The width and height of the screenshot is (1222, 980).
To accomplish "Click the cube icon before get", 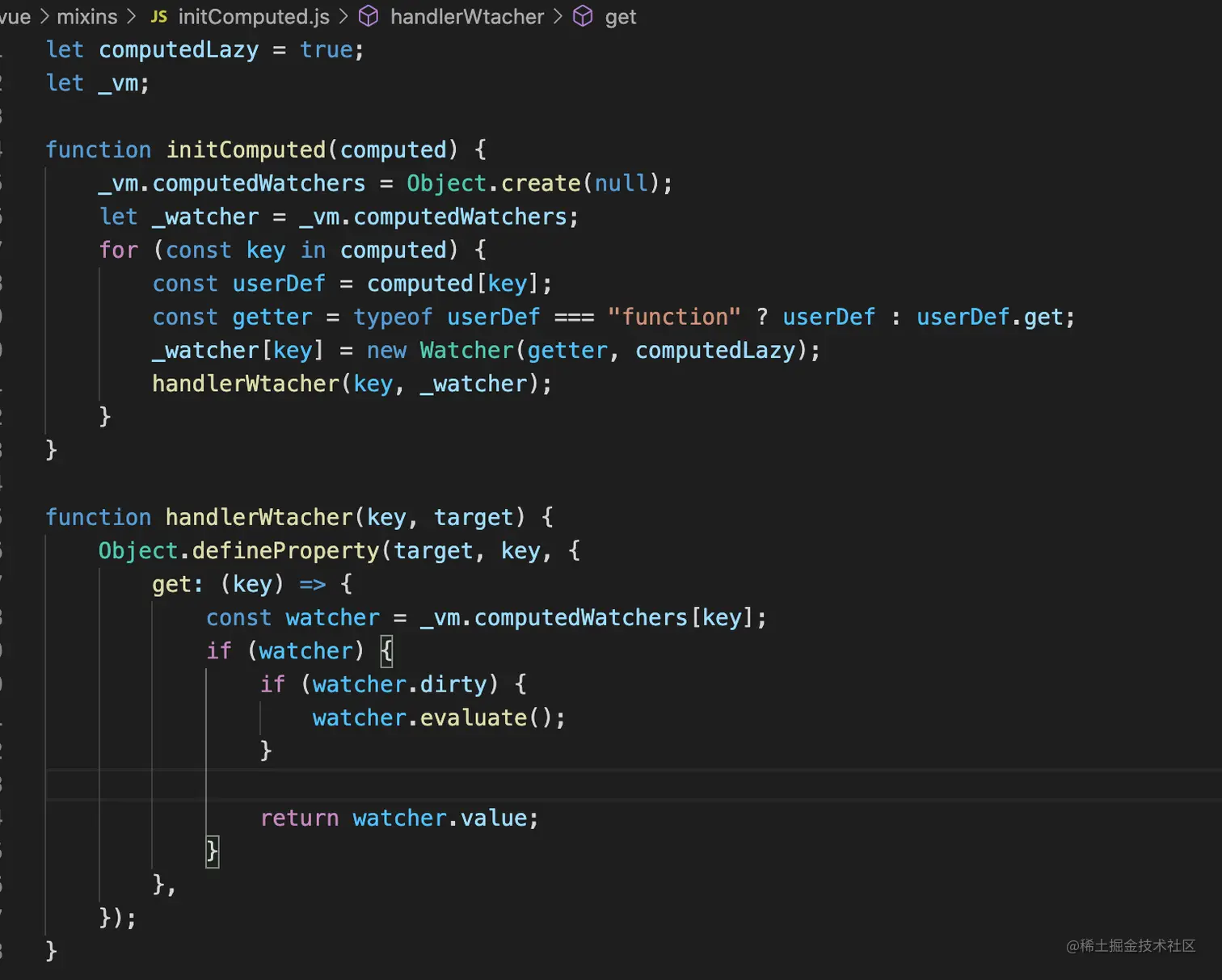I will click(x=583, y=16).
